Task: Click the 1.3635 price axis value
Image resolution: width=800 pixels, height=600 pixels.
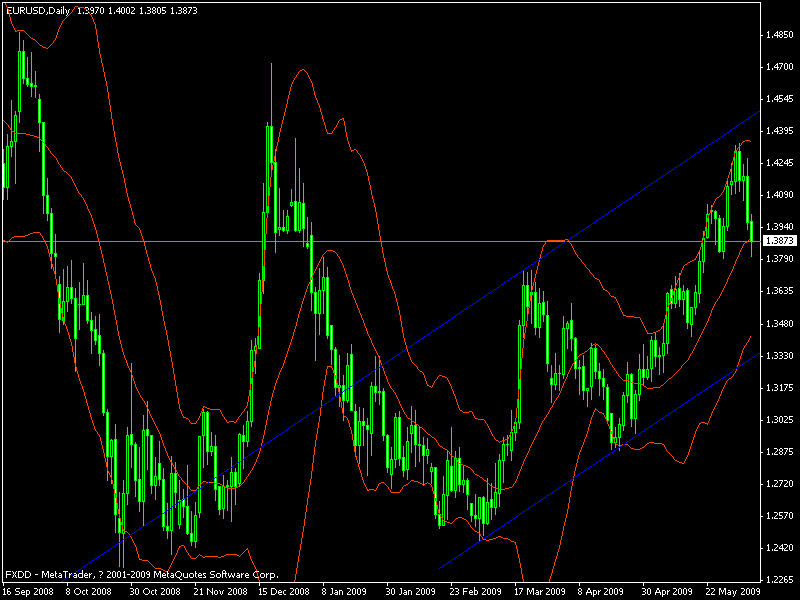Action: point(780,291)
